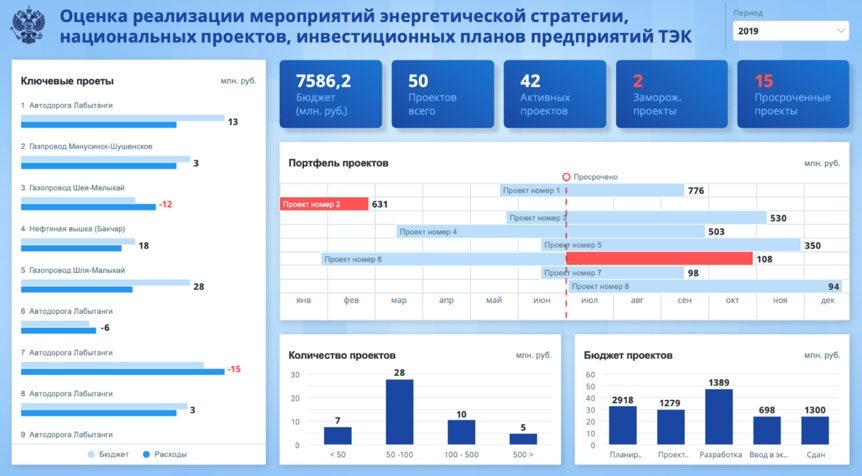Open the 42 Активных проектов card

tap(554, 94)
